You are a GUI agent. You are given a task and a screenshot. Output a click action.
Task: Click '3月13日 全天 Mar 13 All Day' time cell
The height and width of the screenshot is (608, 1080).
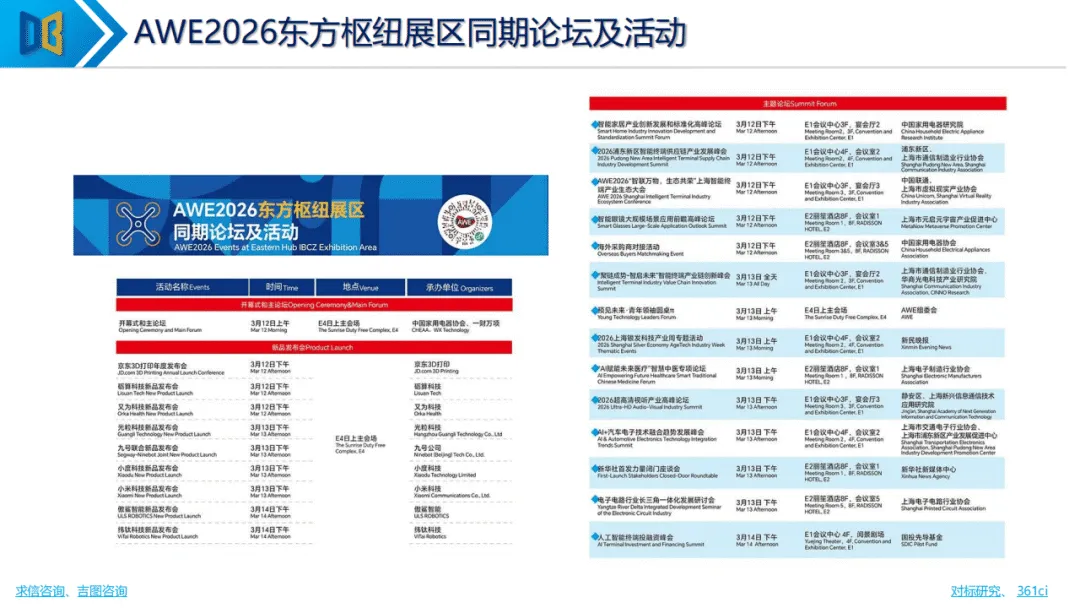tap(756, 280)
